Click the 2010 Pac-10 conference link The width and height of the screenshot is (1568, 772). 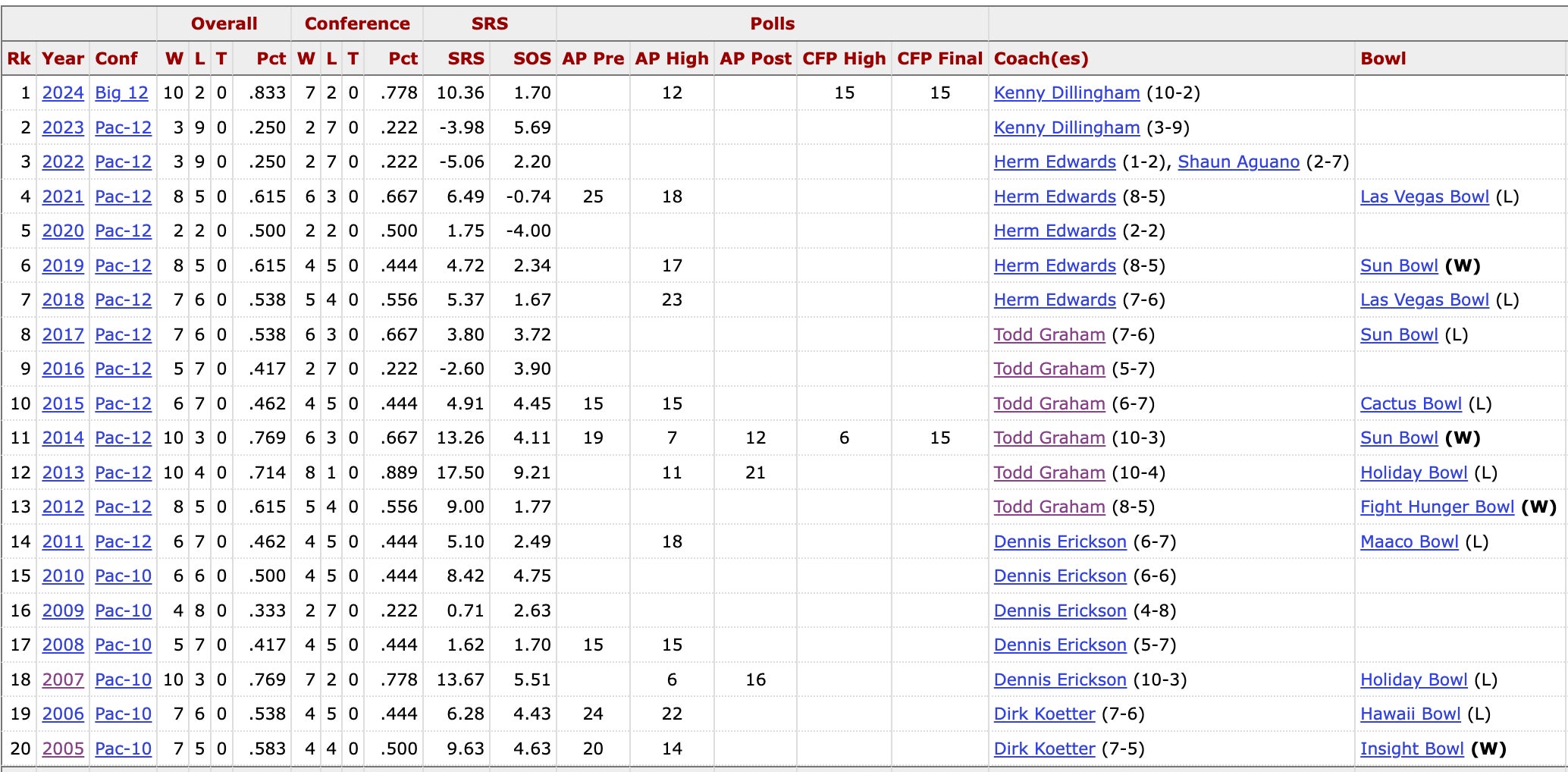123,576
